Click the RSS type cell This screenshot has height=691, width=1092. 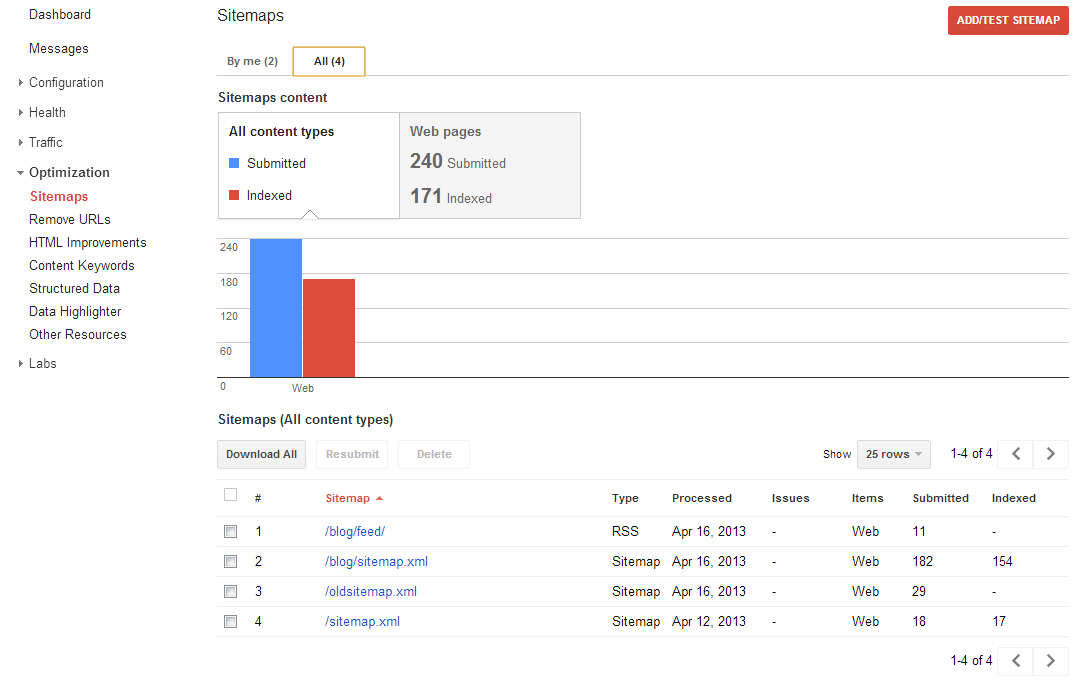coord(625,531)
